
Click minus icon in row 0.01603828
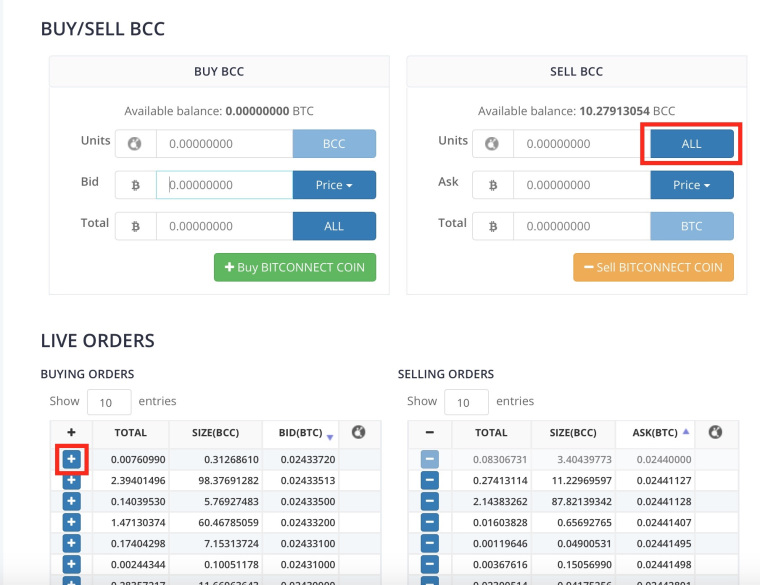pyautogui.click(x=429, y=522)
